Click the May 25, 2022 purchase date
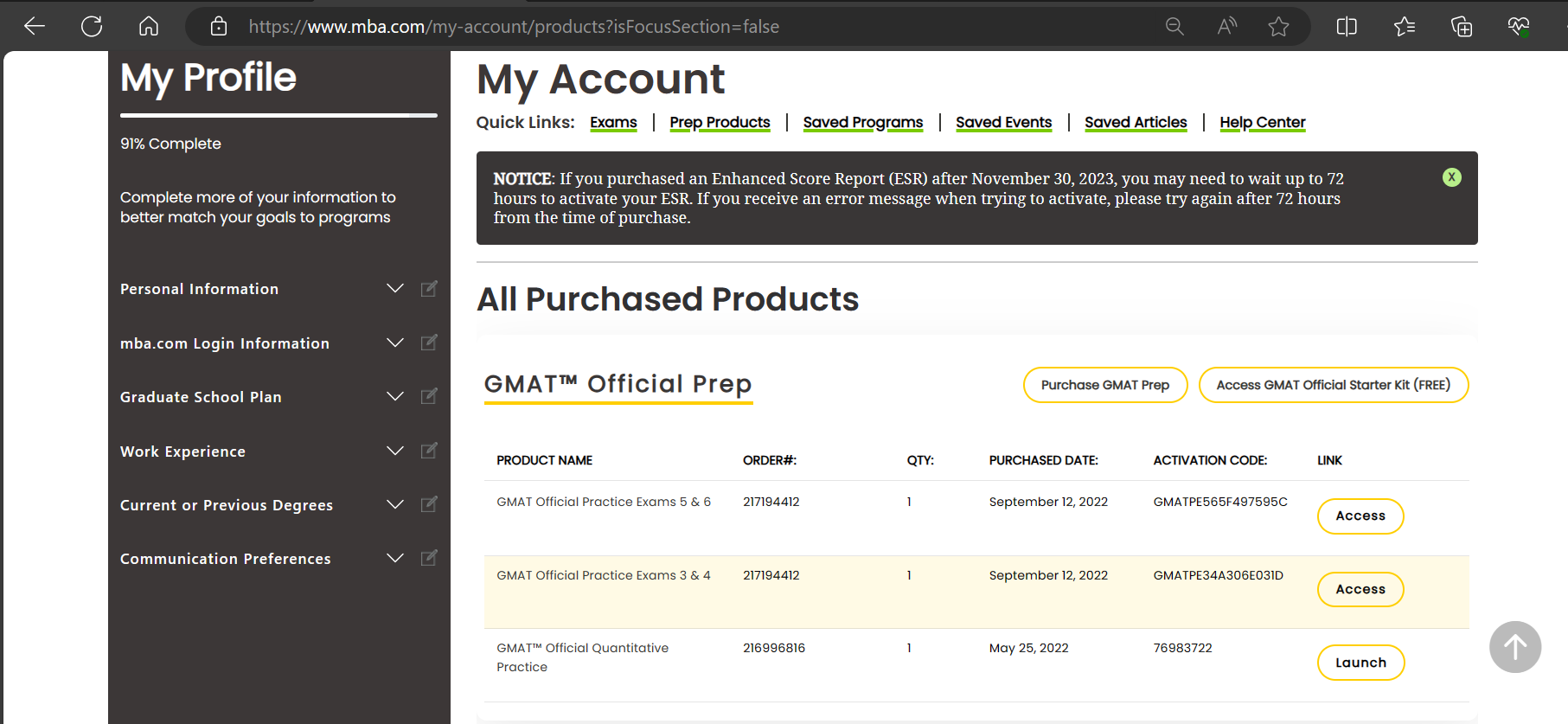The image size is (1568, 724). (x=1028, y=648)
